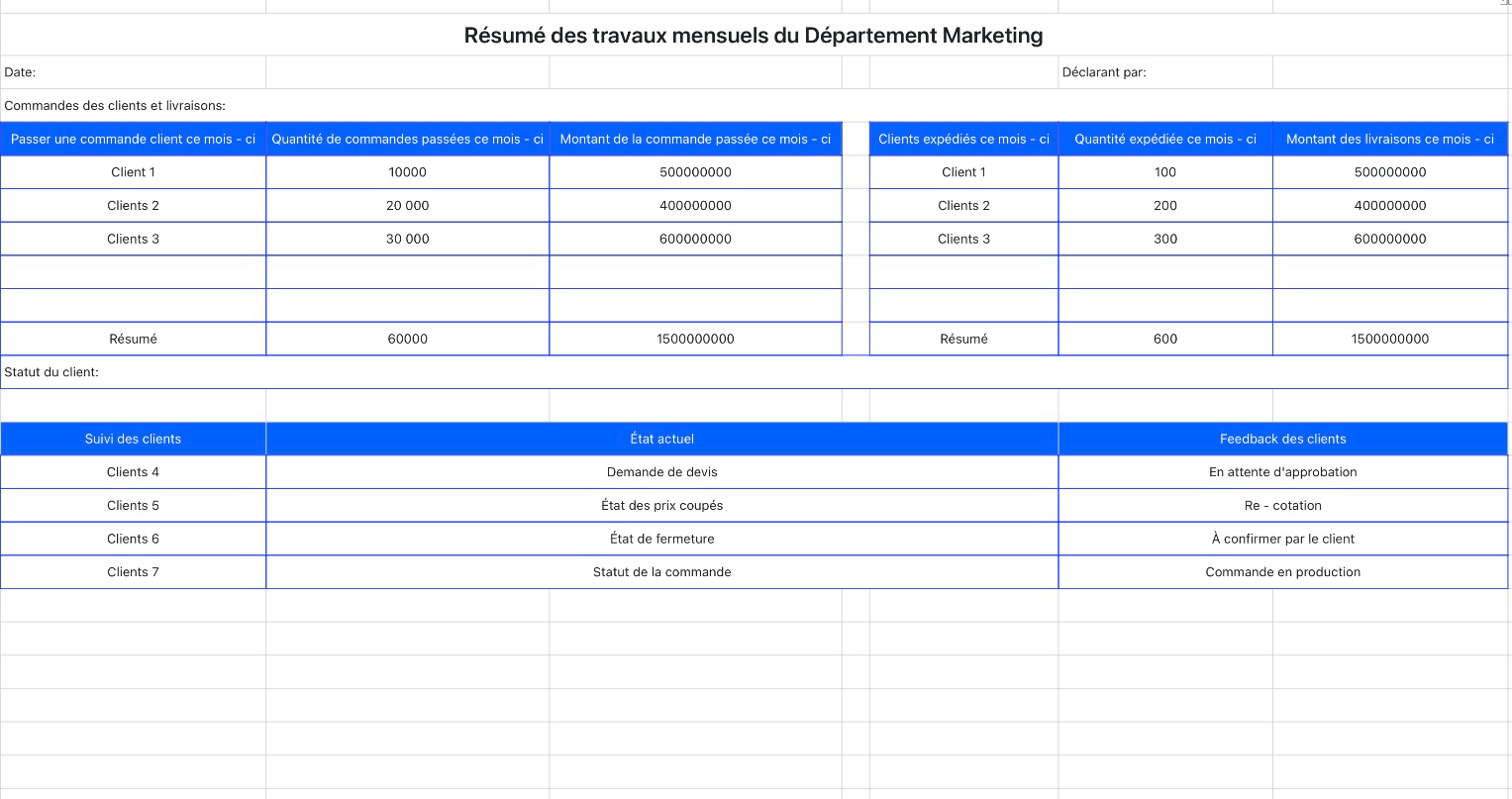Select the shipped quantity total "600"
The image size is (1512, 799).
[x=1165, y=340]
